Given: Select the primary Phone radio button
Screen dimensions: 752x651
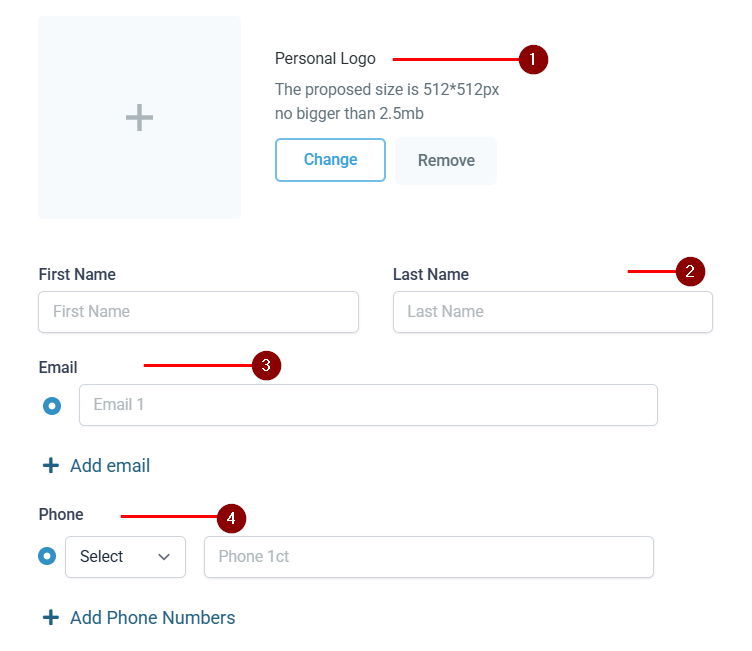Looking at the screenshot, I should (x=47, y=556).
